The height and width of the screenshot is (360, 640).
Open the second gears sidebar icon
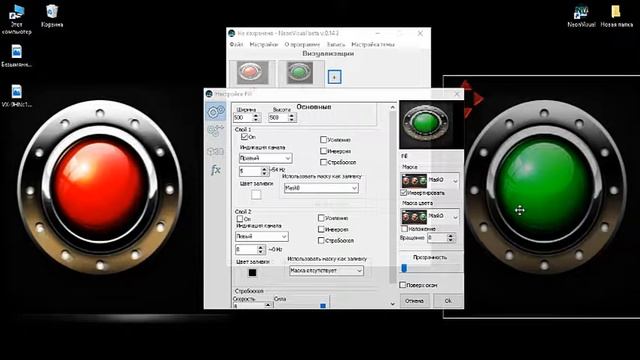coord(216,131)
